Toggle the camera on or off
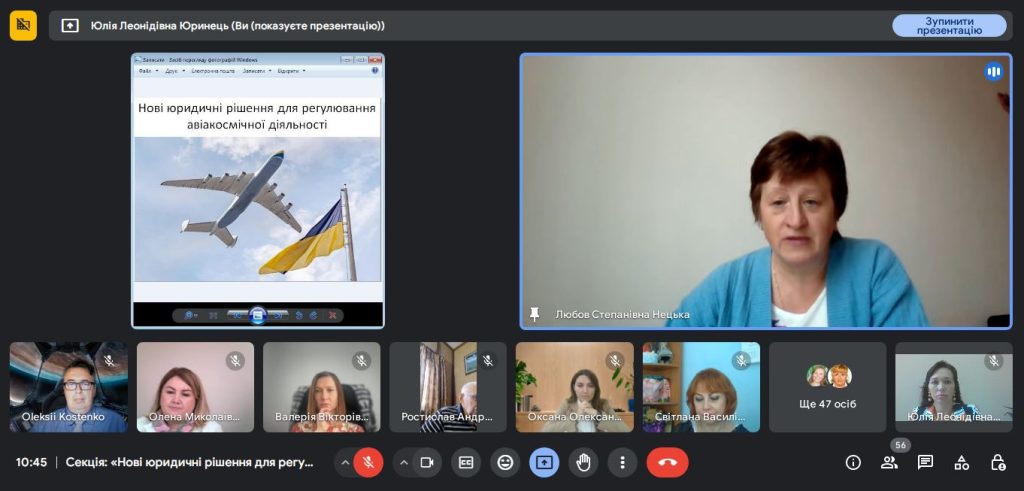Image resolution: width=1024 pixels, height=491 pixels. coord(427,462)
